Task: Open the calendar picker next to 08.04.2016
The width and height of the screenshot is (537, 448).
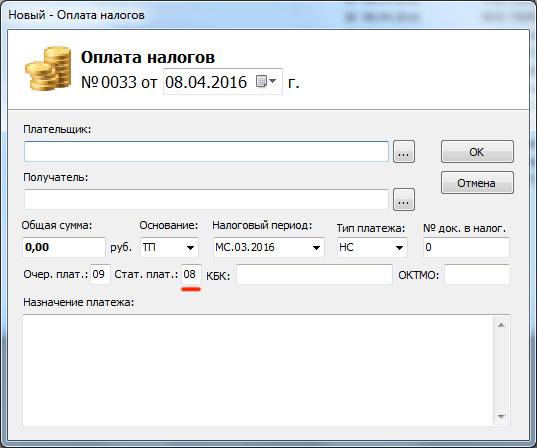Action: click(266, 82)
